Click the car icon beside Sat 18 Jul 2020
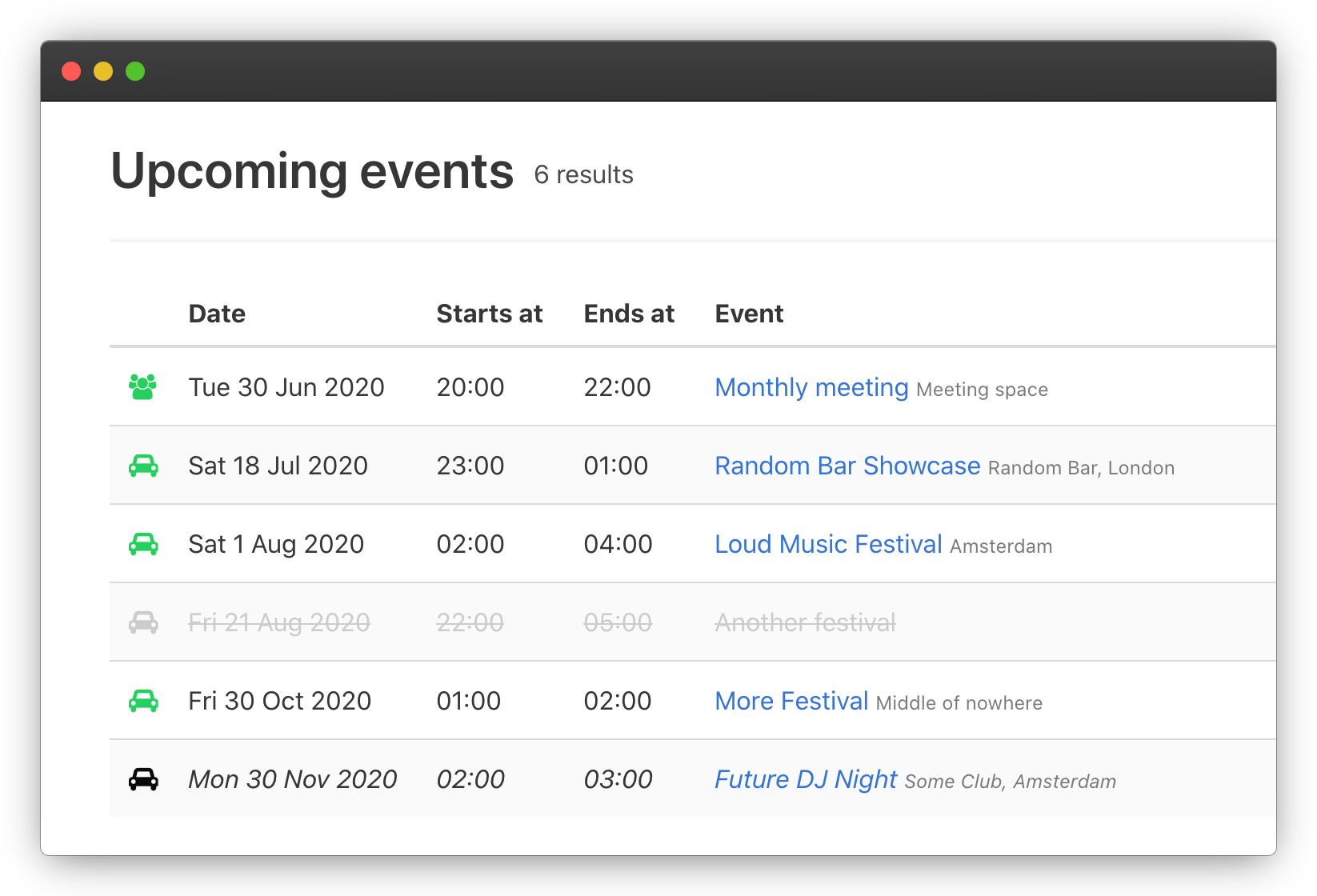 tap(143, 466)
